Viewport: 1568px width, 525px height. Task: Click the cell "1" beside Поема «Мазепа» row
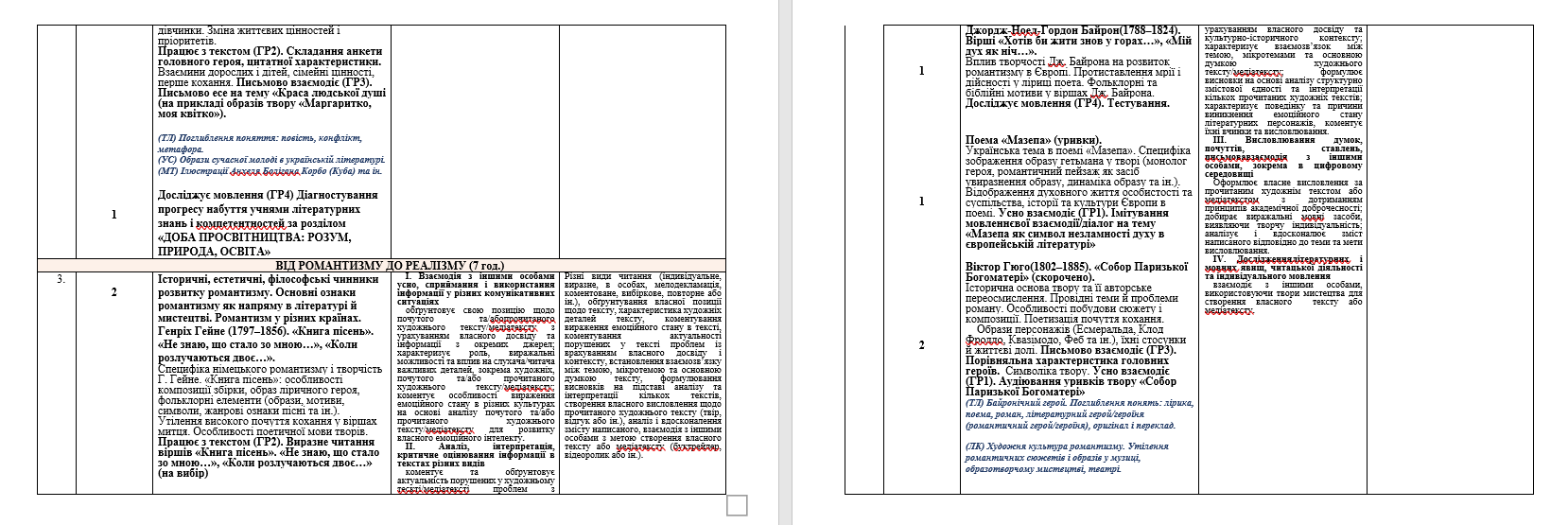coord(922,201)
